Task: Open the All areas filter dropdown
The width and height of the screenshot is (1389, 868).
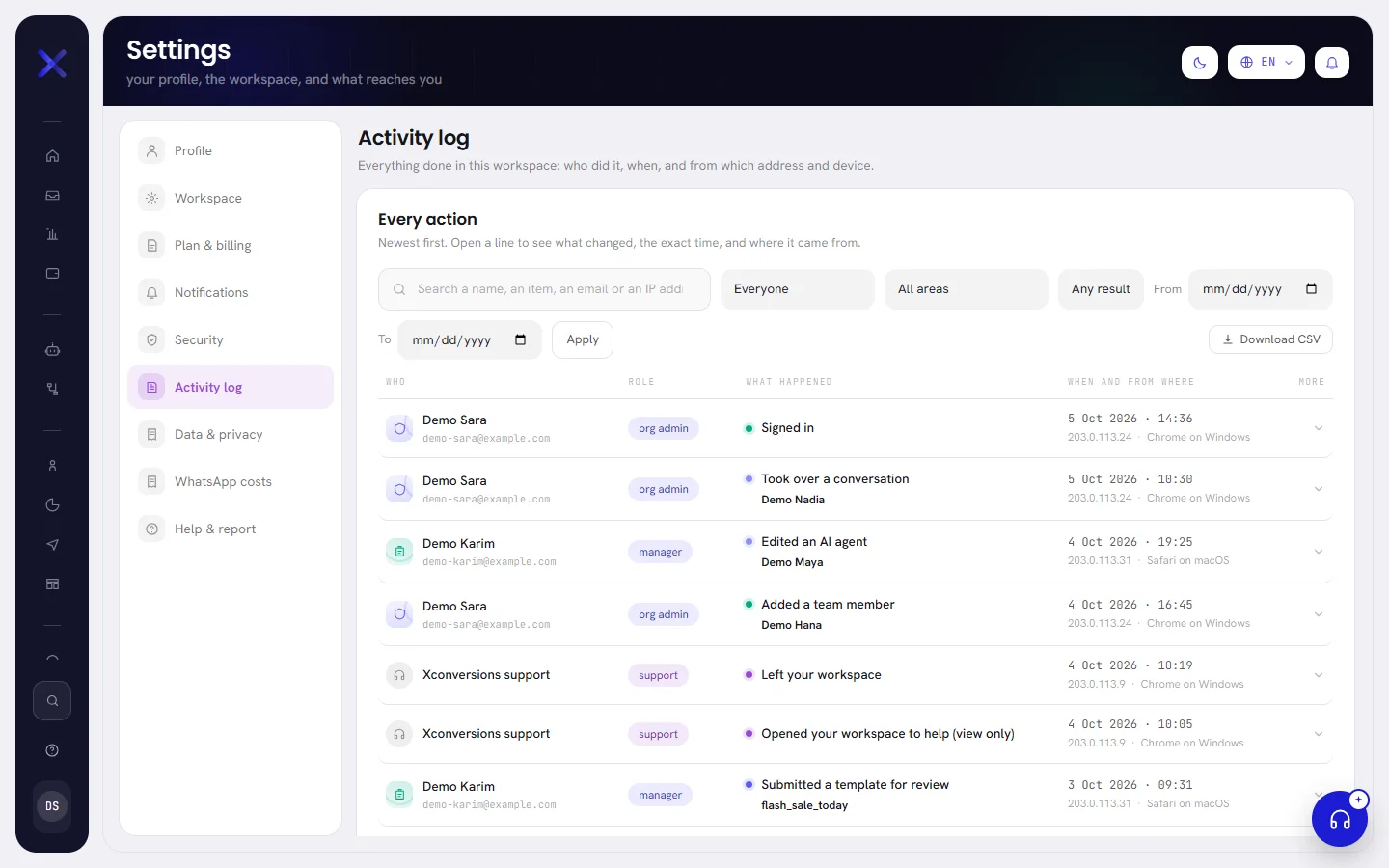Action: pos(967,289)
